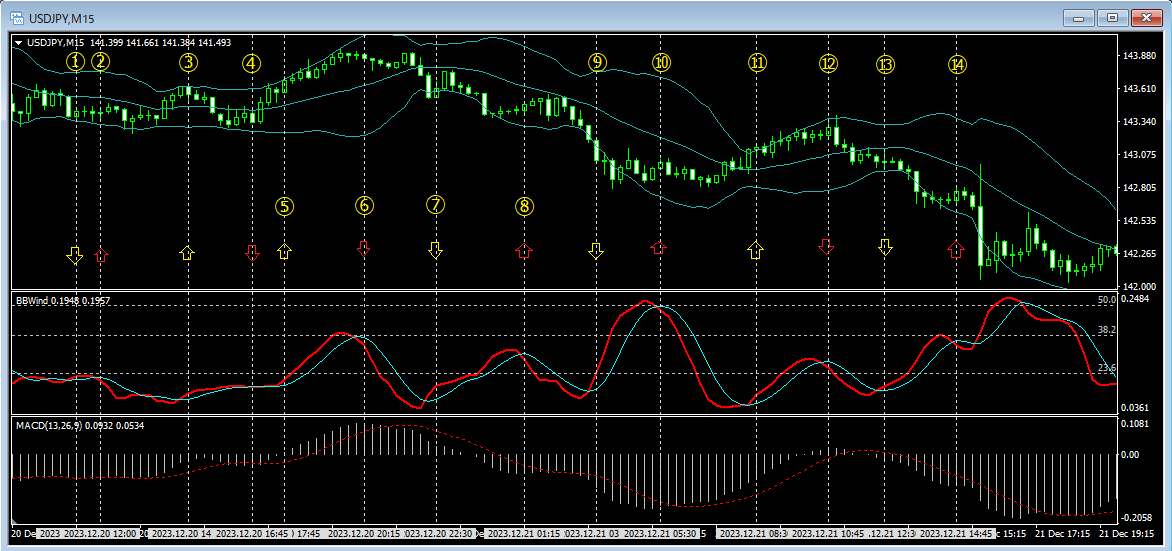Click the MACD(13,26,9) 0.0932 0.0534 indicator label
Screen dimensions: 1172x551
(x=80, y=425)
